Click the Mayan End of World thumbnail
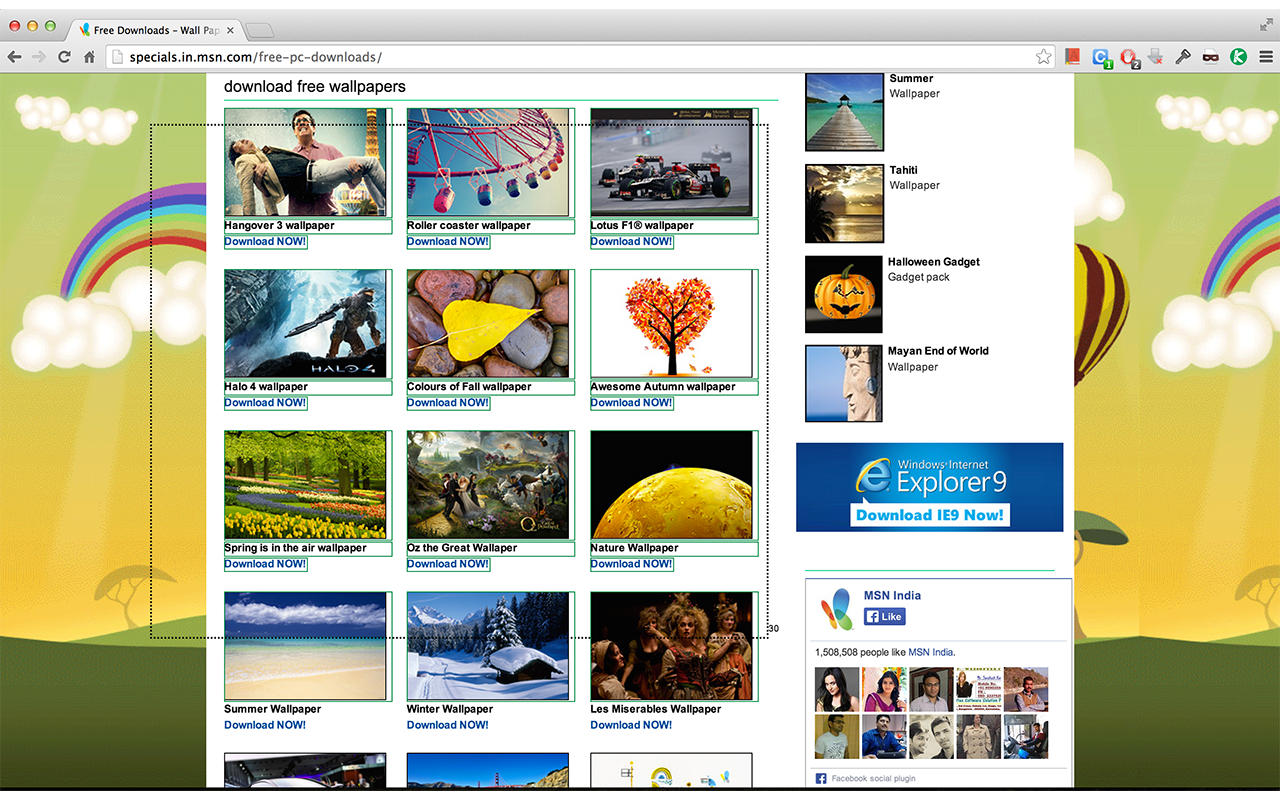 coord(844,384)
